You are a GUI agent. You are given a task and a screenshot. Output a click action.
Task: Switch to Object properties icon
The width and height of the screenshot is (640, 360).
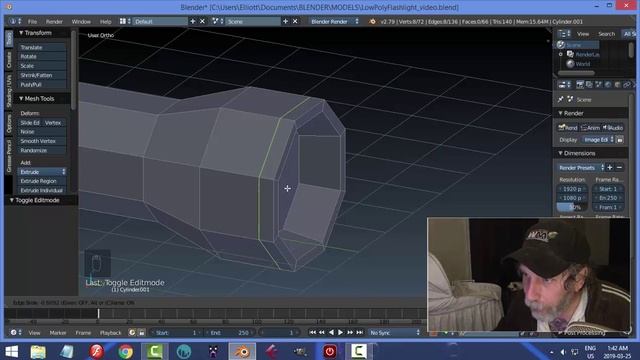[x=617, y=84]
